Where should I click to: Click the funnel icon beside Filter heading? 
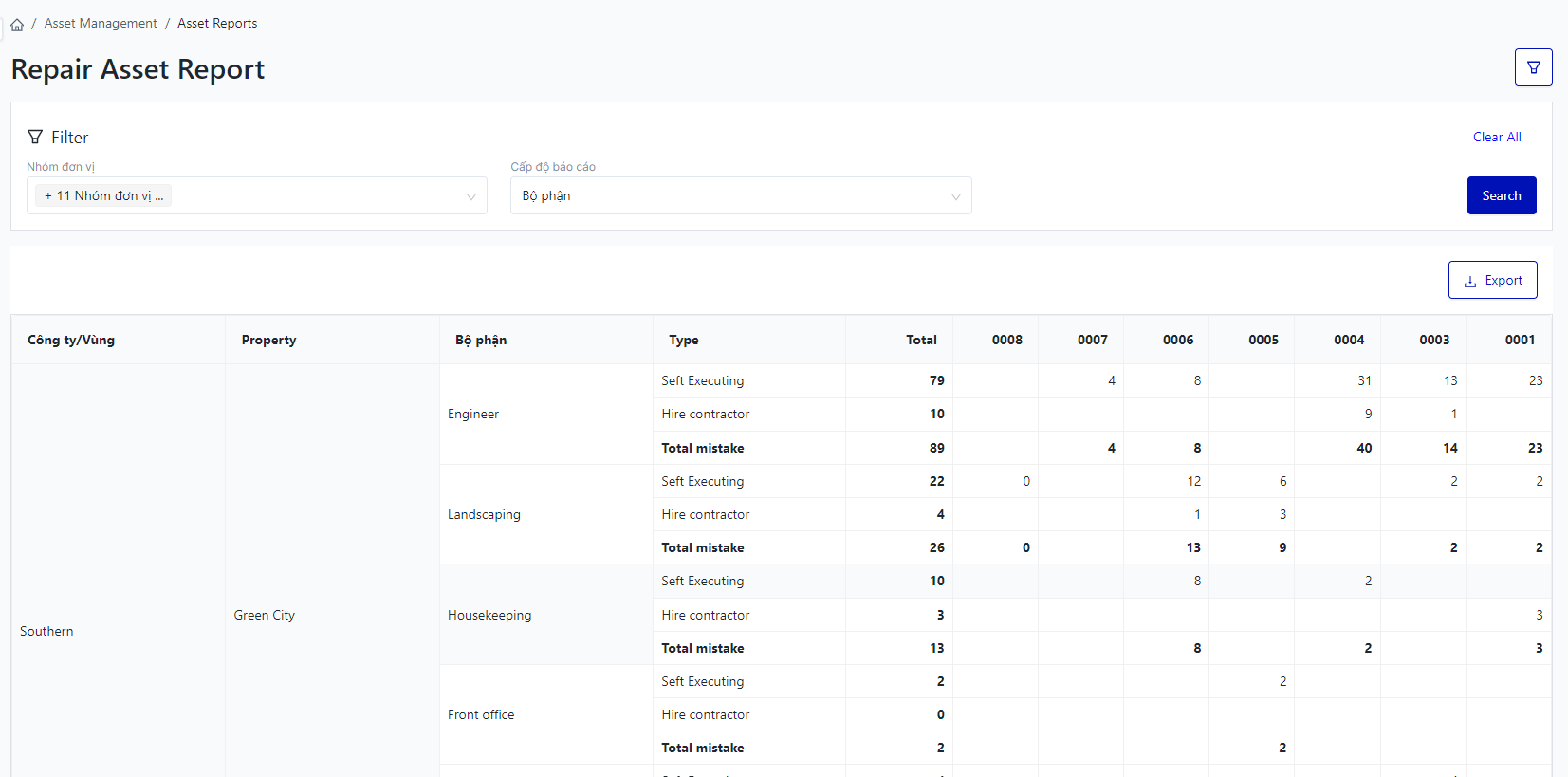[35, 138]
